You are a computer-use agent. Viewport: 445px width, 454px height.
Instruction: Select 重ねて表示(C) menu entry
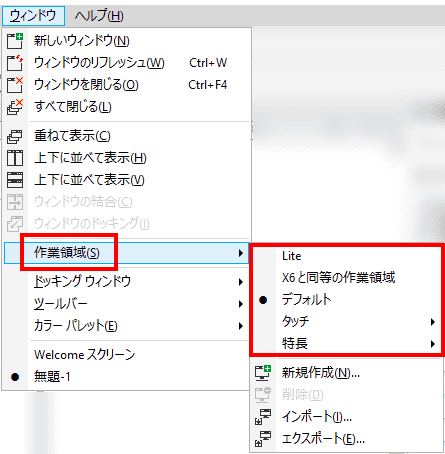(127, 136)
